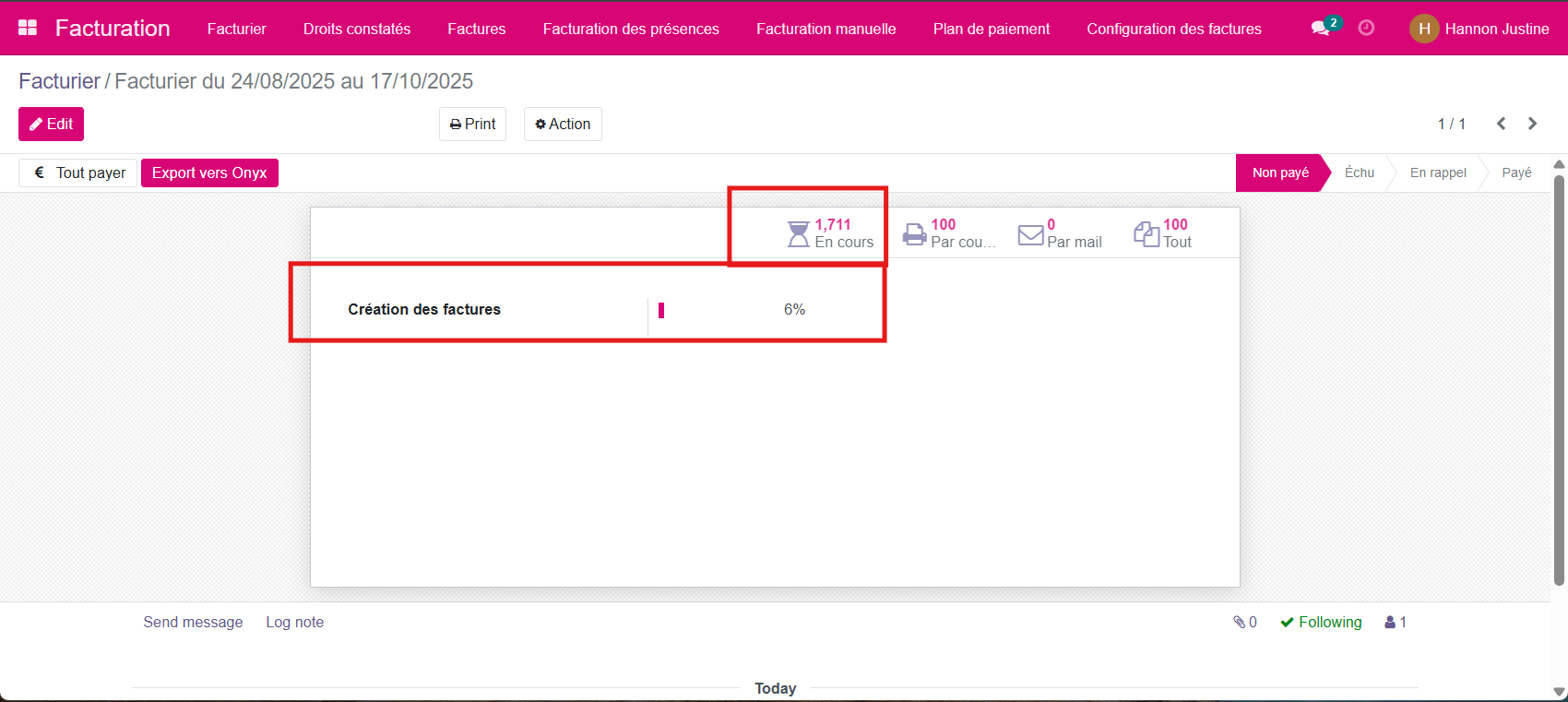Open the Action dropdown
The height and width of the screenshot is (702, 1568).
coord(563,124)
